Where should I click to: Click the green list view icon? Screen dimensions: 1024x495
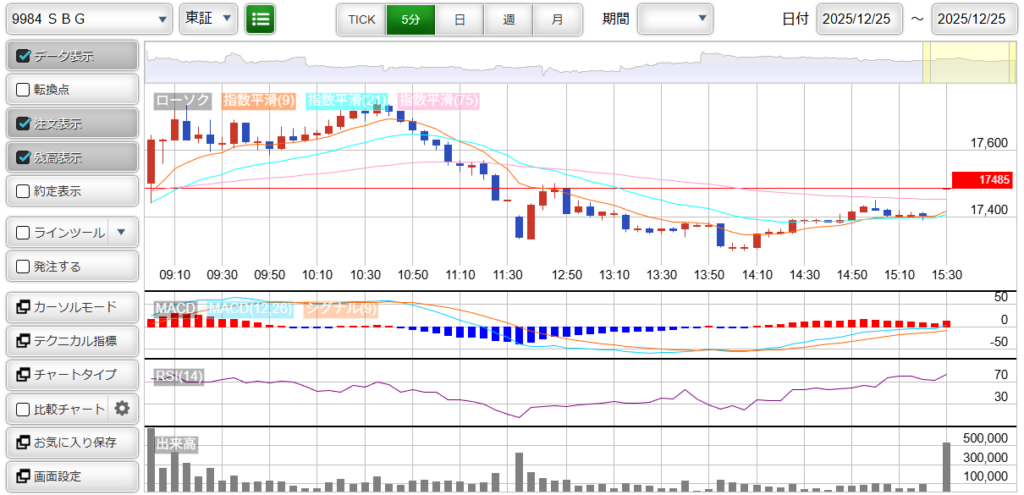[260, 18]
